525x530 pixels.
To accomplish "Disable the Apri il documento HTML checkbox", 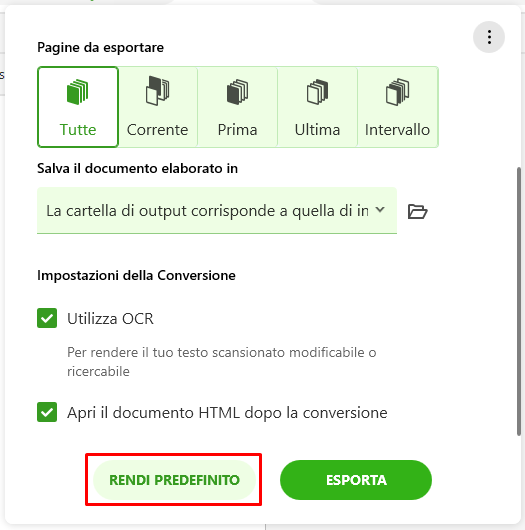I will [x=47, y=412].
